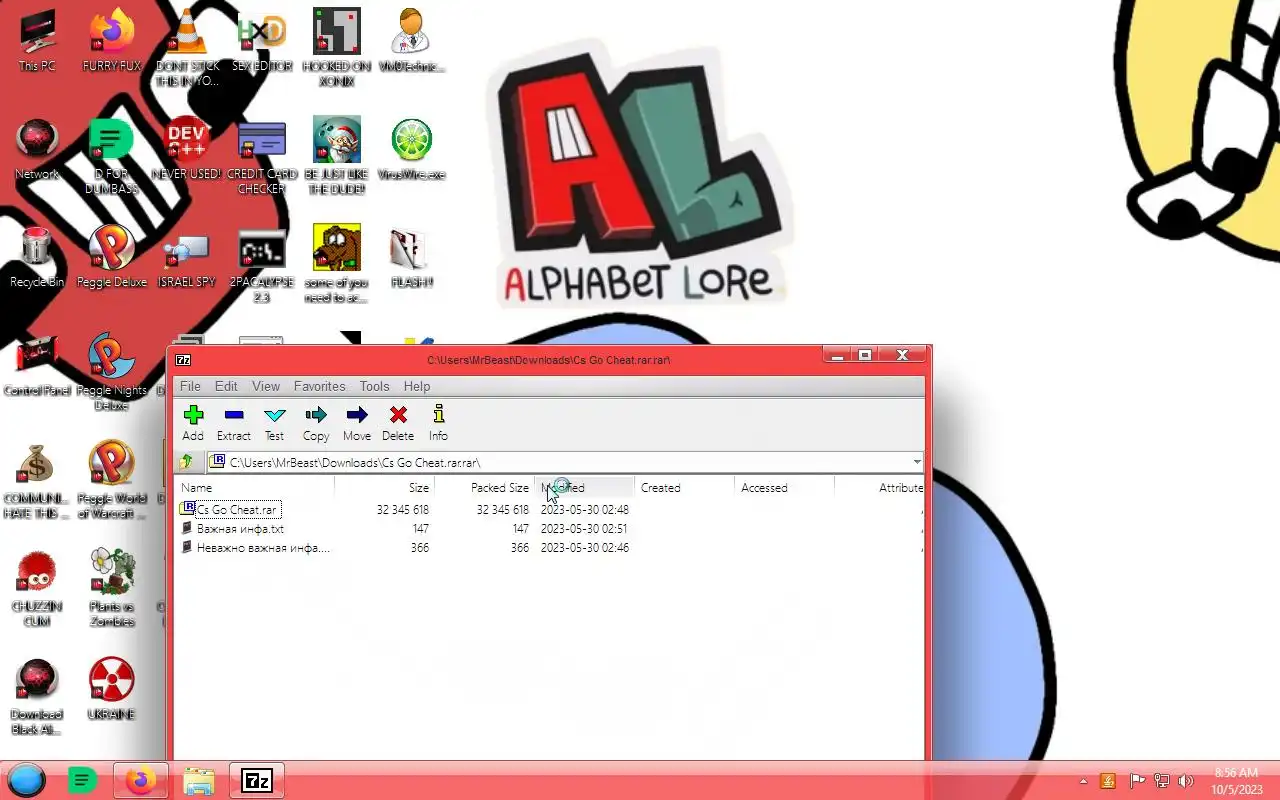Sort by Packed Size column header
The height and width of the screenshot is (800, 1280).
click(x=485, y=488)
